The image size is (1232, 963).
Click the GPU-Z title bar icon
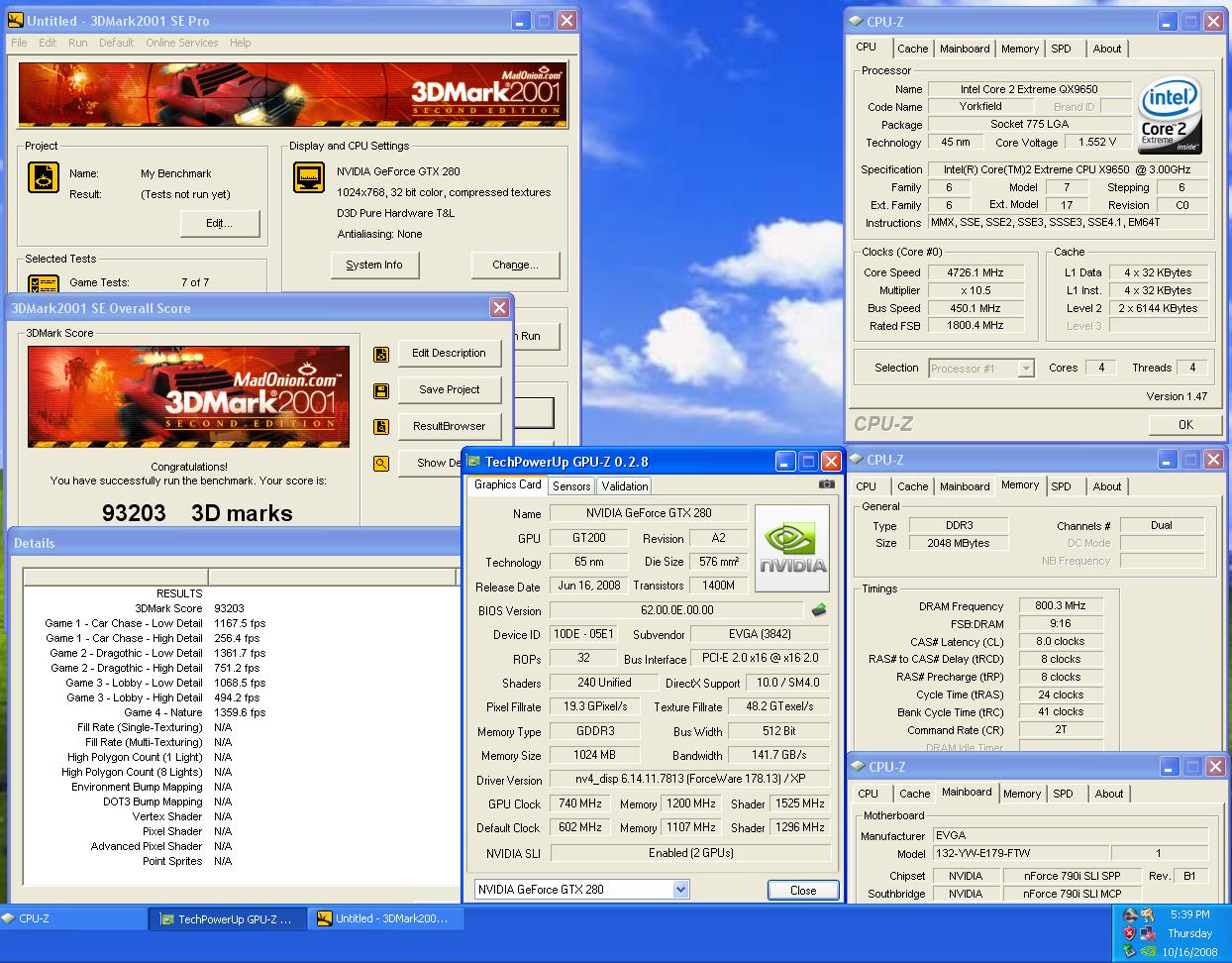coord(474,462)
